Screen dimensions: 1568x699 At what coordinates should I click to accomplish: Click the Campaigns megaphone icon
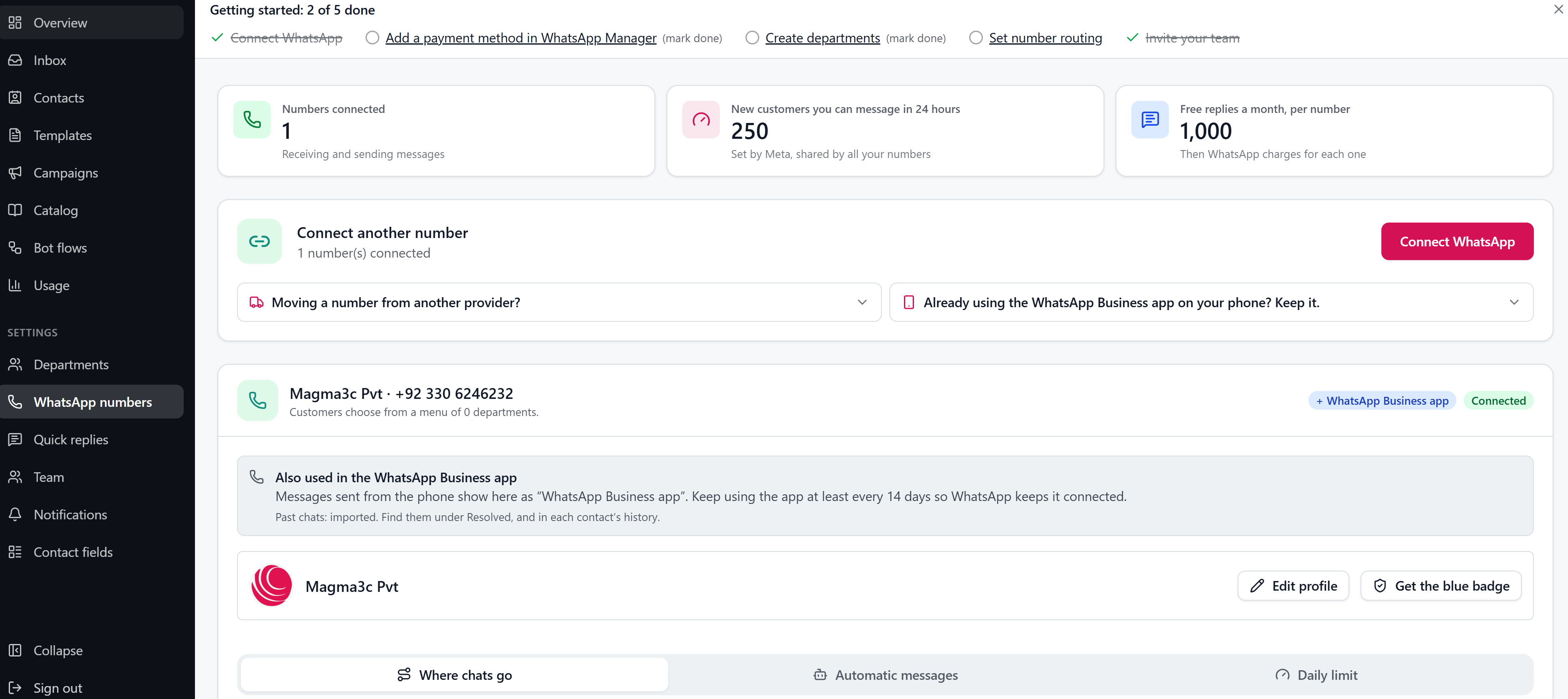(15, 172)
